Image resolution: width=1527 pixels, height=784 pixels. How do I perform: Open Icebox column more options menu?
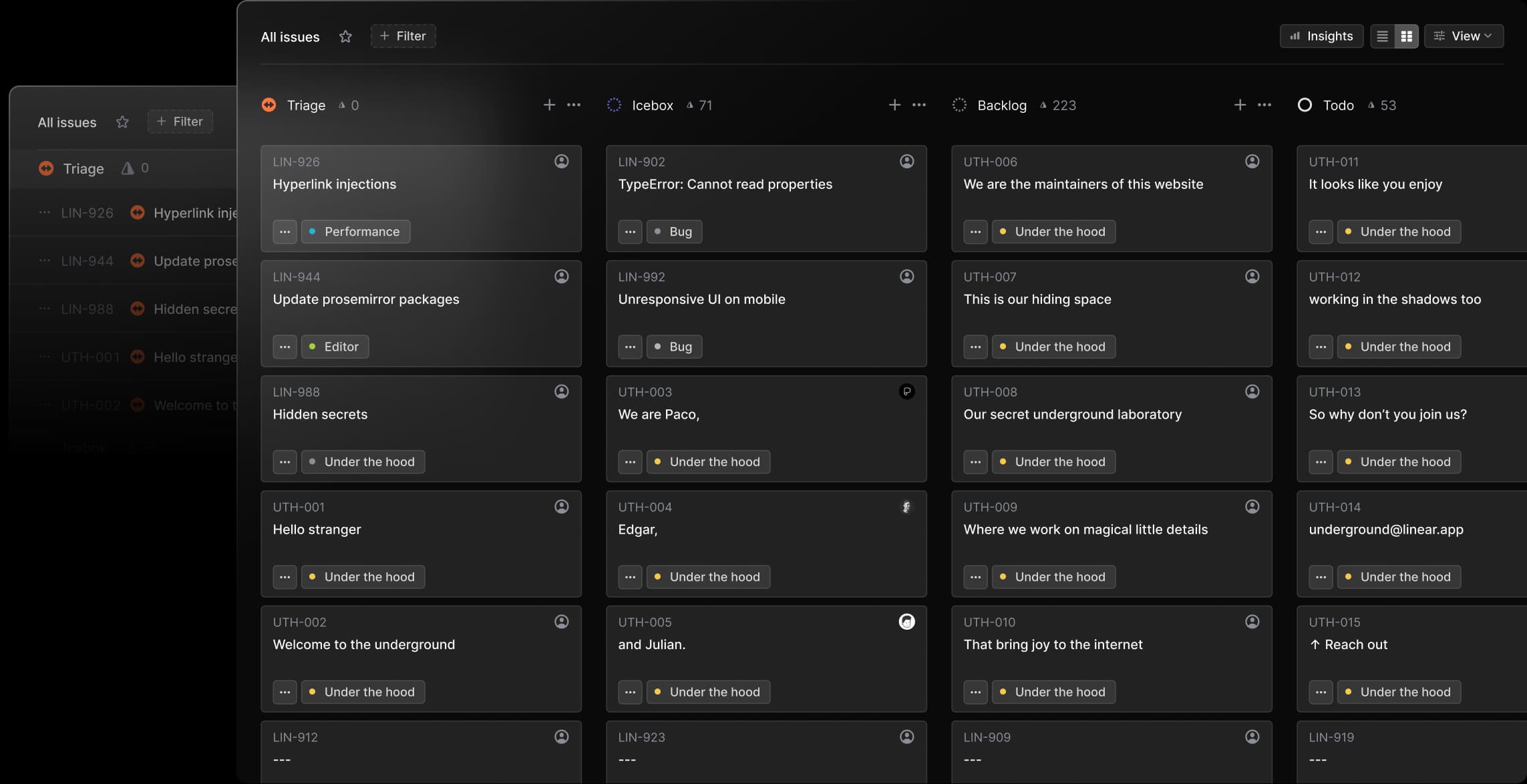coord(919,106)
